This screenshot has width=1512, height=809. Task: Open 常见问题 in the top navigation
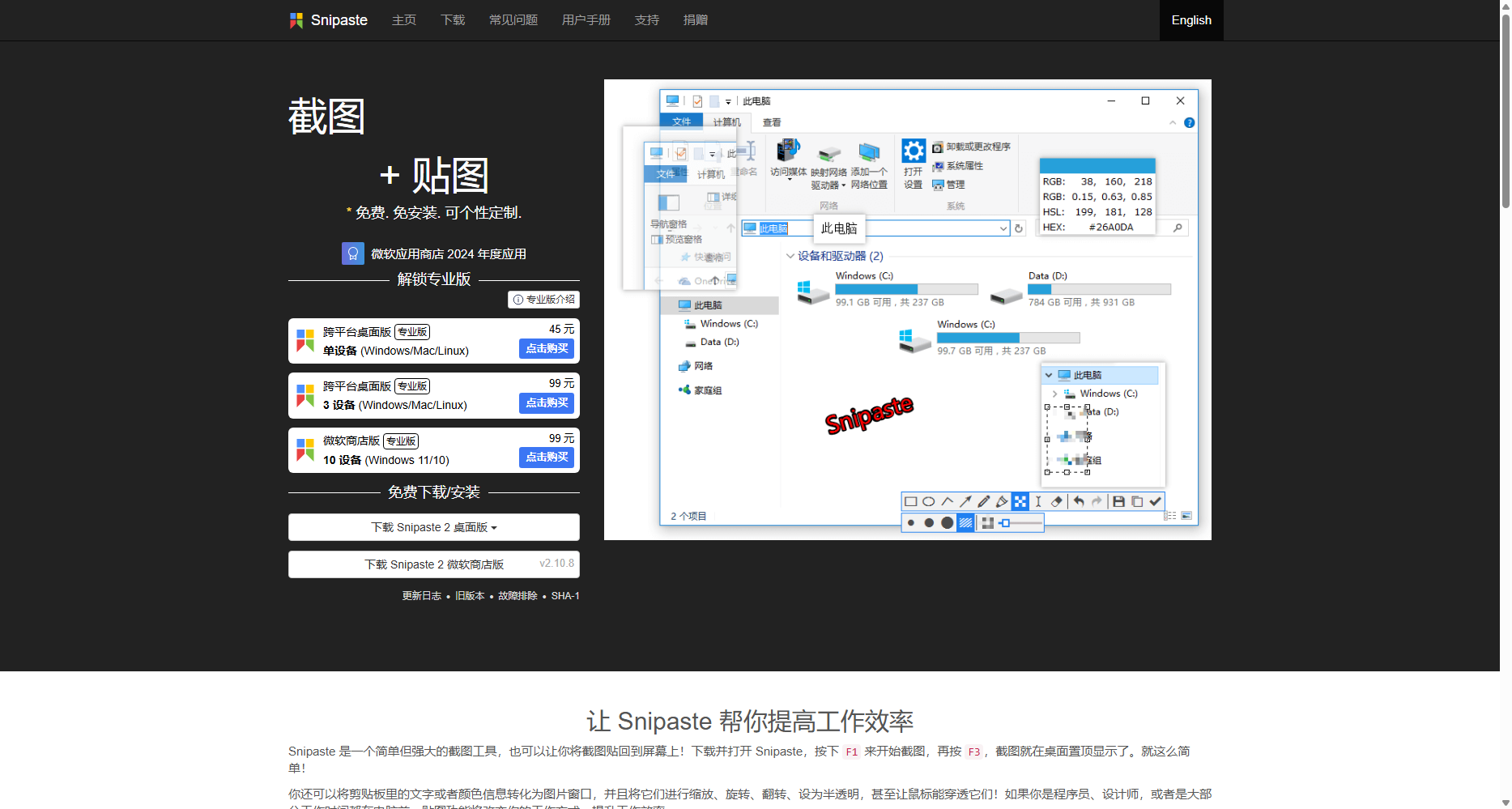513,20
